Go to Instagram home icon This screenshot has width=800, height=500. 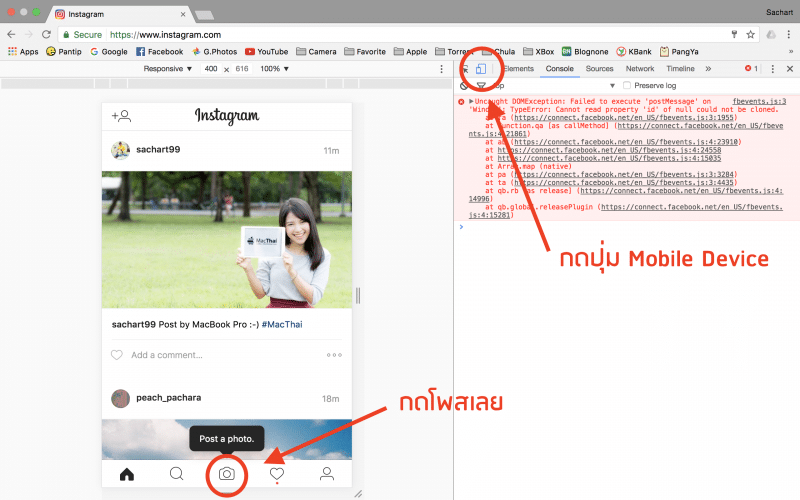coord(127,474)
